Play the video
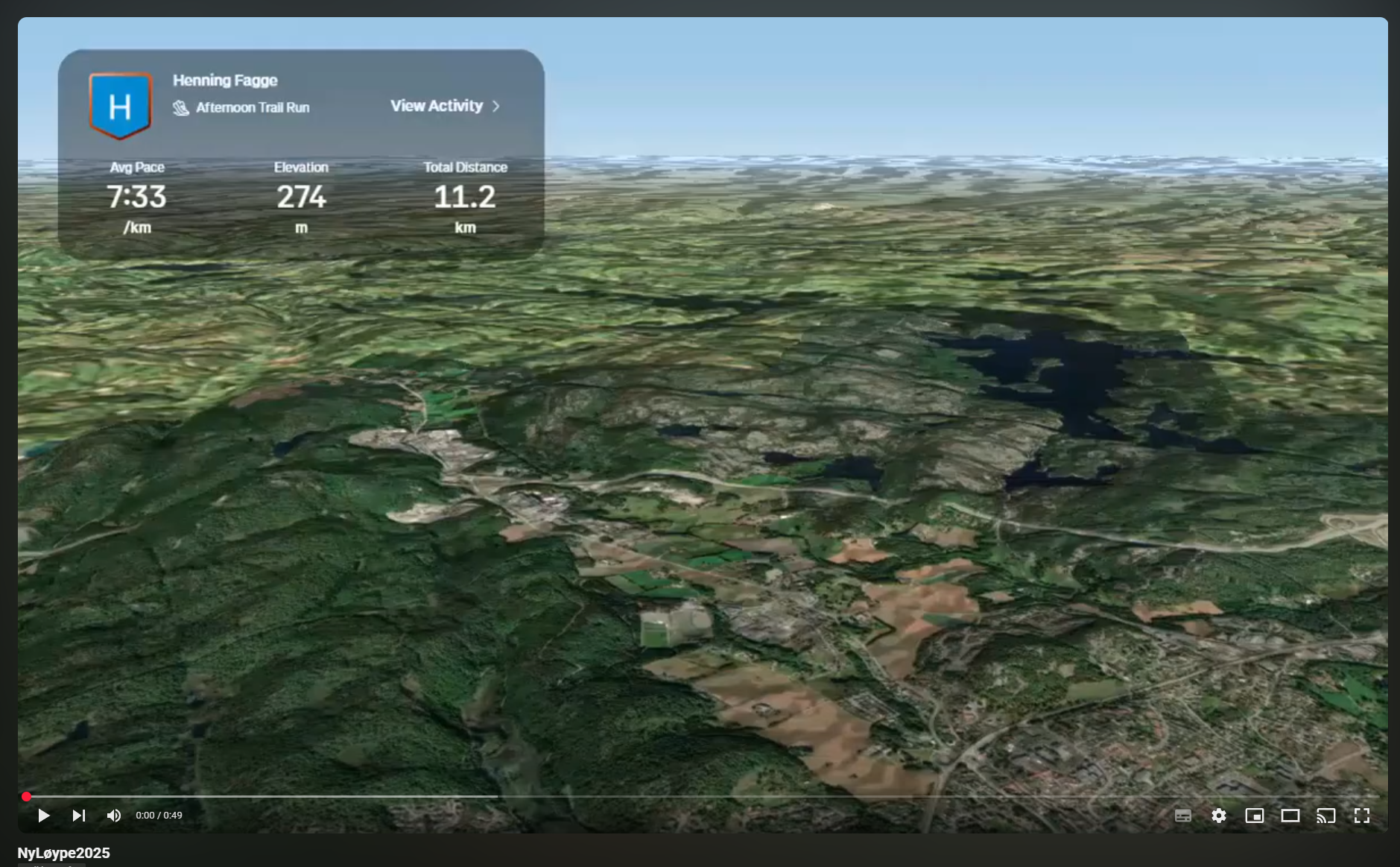Image resolution: width=1400 pixels, height=867 pixels. 43,816
